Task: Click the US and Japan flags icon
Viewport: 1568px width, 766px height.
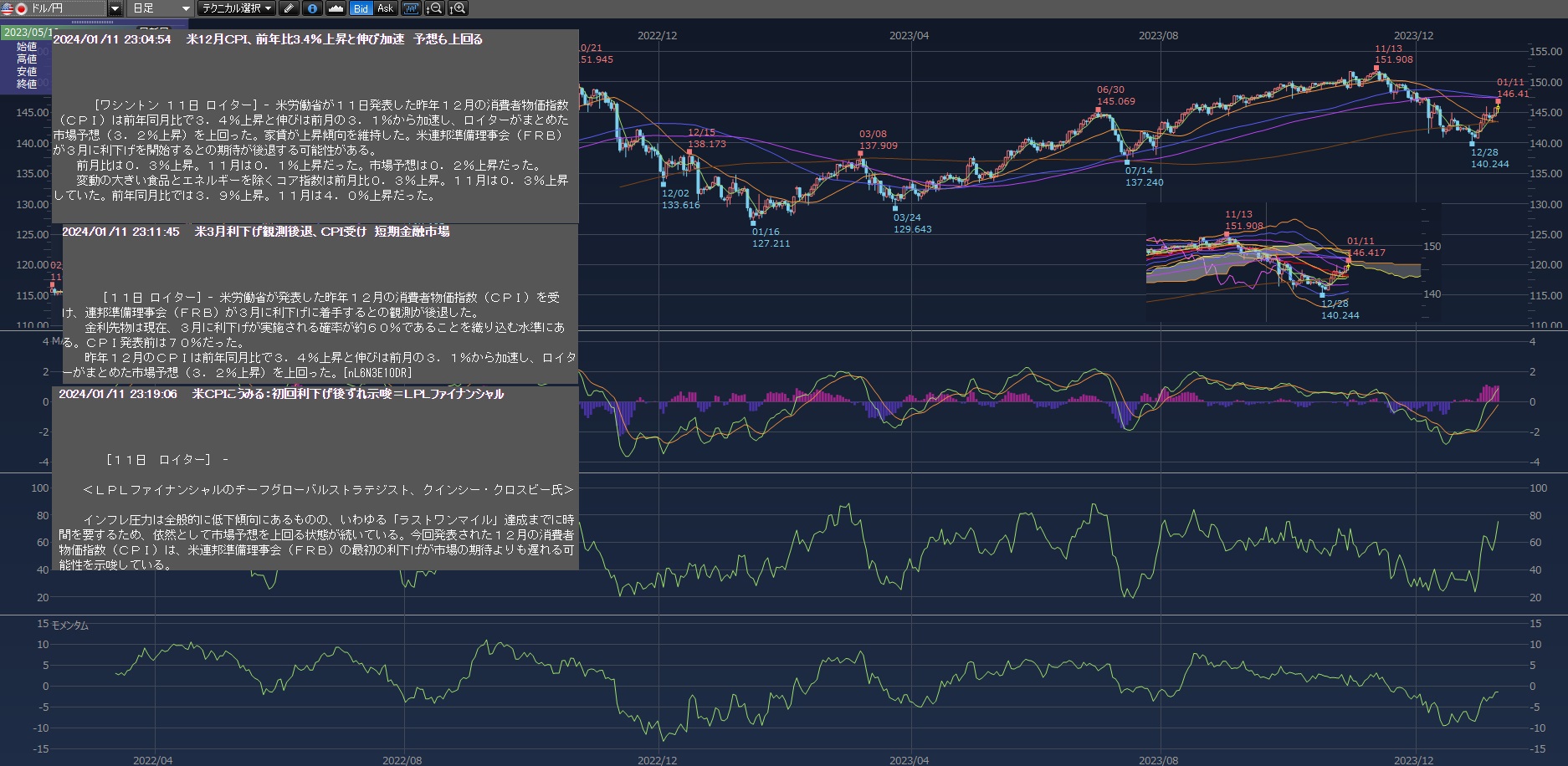Action: click(14, 8)
